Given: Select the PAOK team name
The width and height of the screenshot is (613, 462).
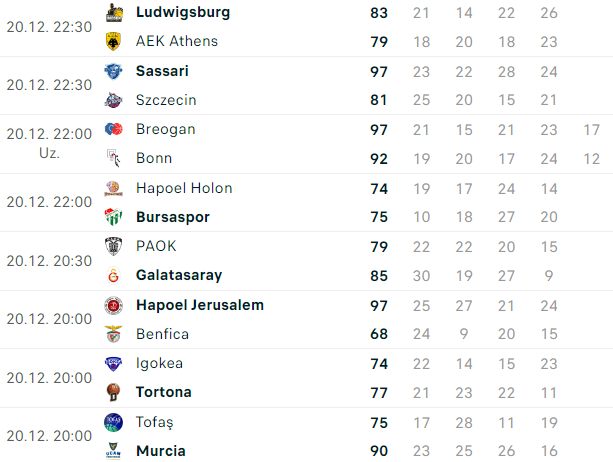Looking at the screenshot, I should 156,246.
